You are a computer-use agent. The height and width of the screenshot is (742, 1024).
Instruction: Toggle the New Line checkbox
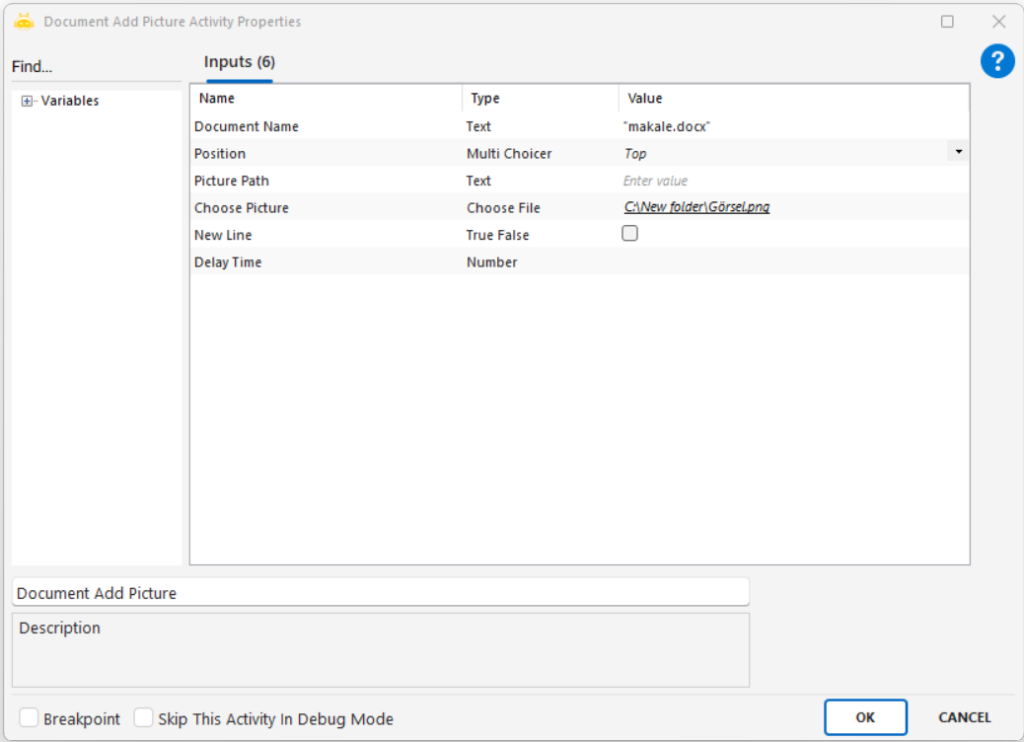[x=630, y=234]
